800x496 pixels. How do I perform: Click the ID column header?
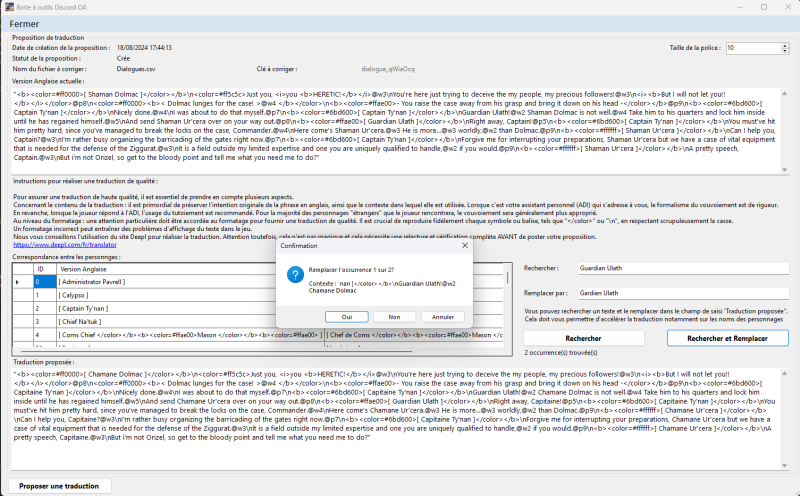45,269
